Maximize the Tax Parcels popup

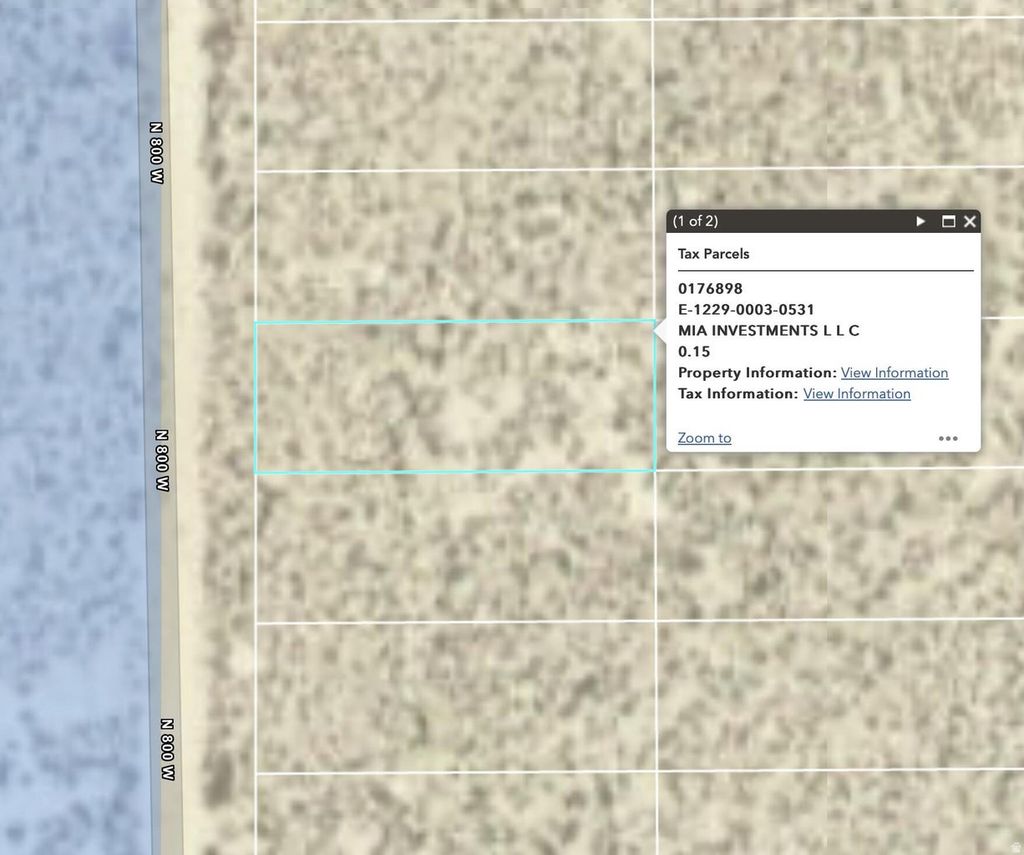pos(948,221)
